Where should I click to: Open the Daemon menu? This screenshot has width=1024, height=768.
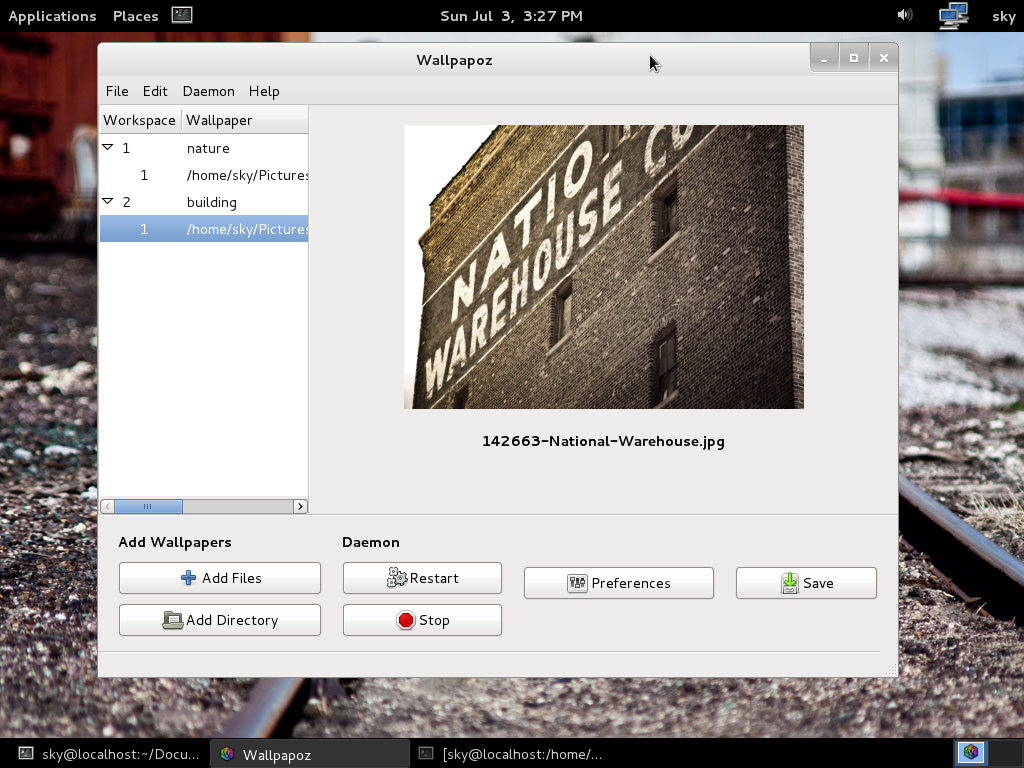click(208, 91)
